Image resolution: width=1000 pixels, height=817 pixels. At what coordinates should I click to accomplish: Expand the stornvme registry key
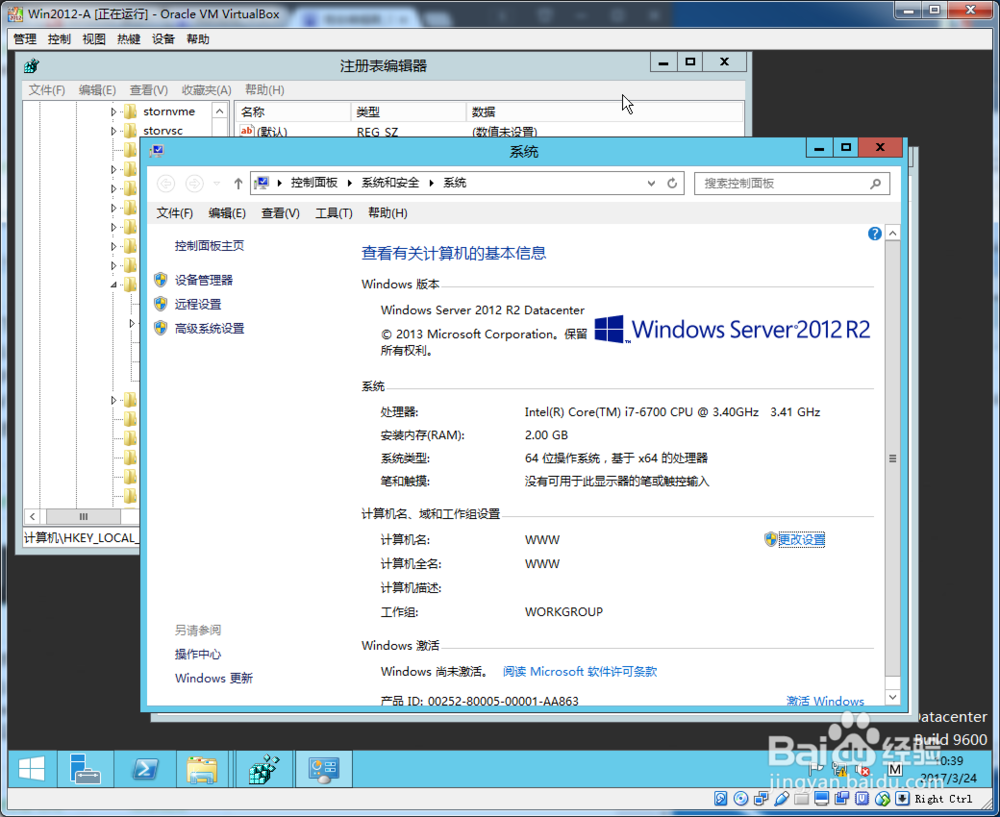coord(114,112)
